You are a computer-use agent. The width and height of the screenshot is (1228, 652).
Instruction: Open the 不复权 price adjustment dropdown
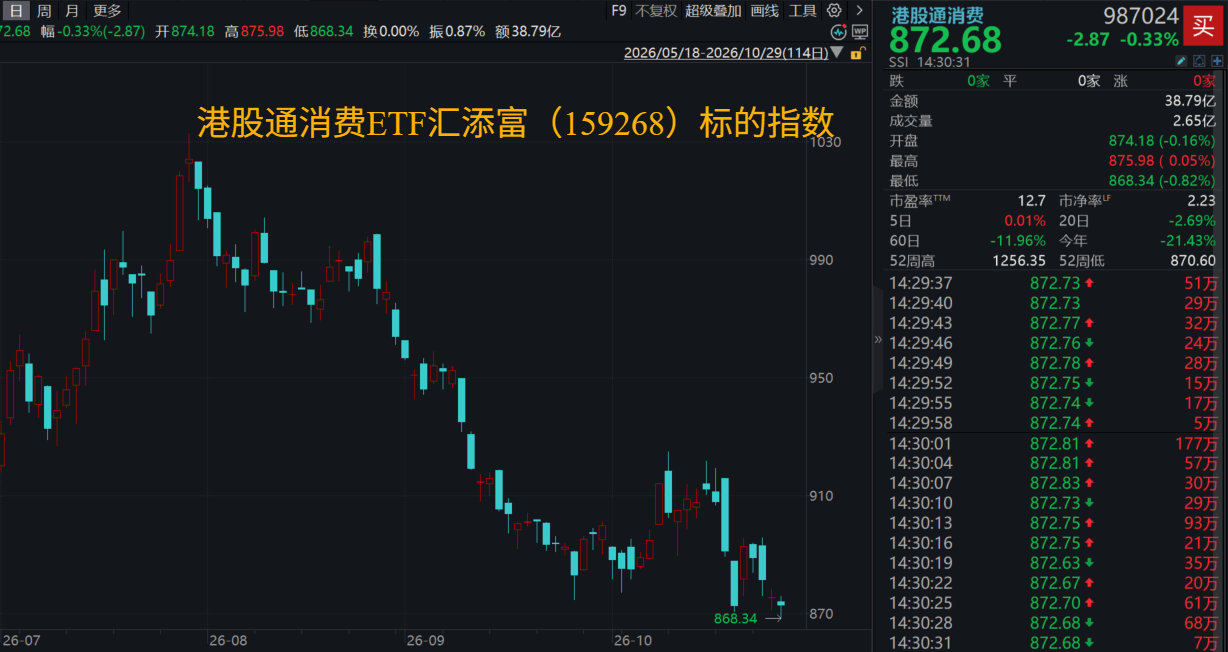tap(656, 11)
